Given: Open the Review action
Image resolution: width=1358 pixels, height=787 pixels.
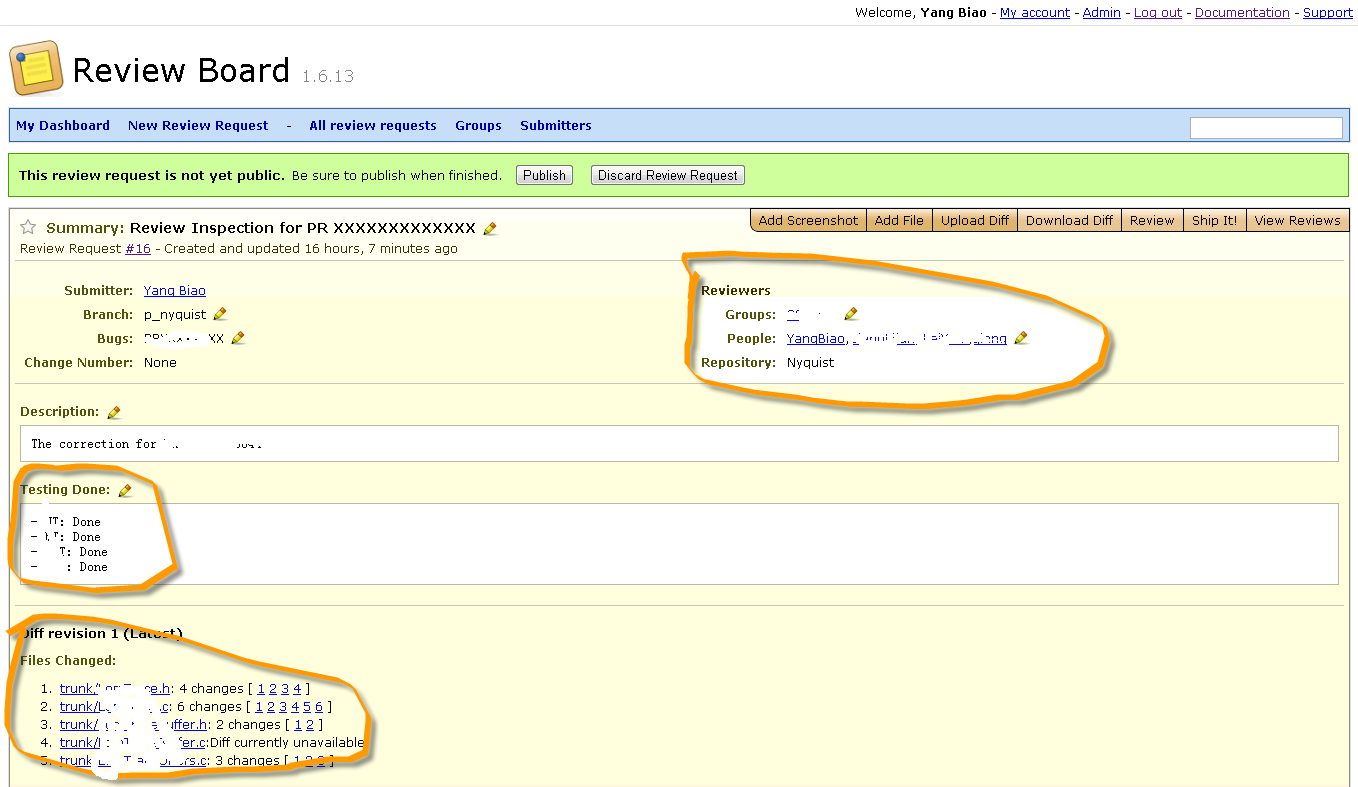Looking at the screenshot, I should 1152,220.
